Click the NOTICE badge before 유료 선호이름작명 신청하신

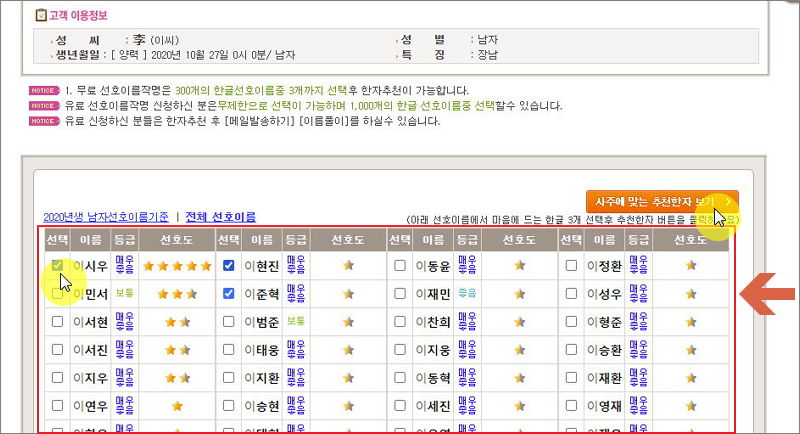(x=44, y=106)
